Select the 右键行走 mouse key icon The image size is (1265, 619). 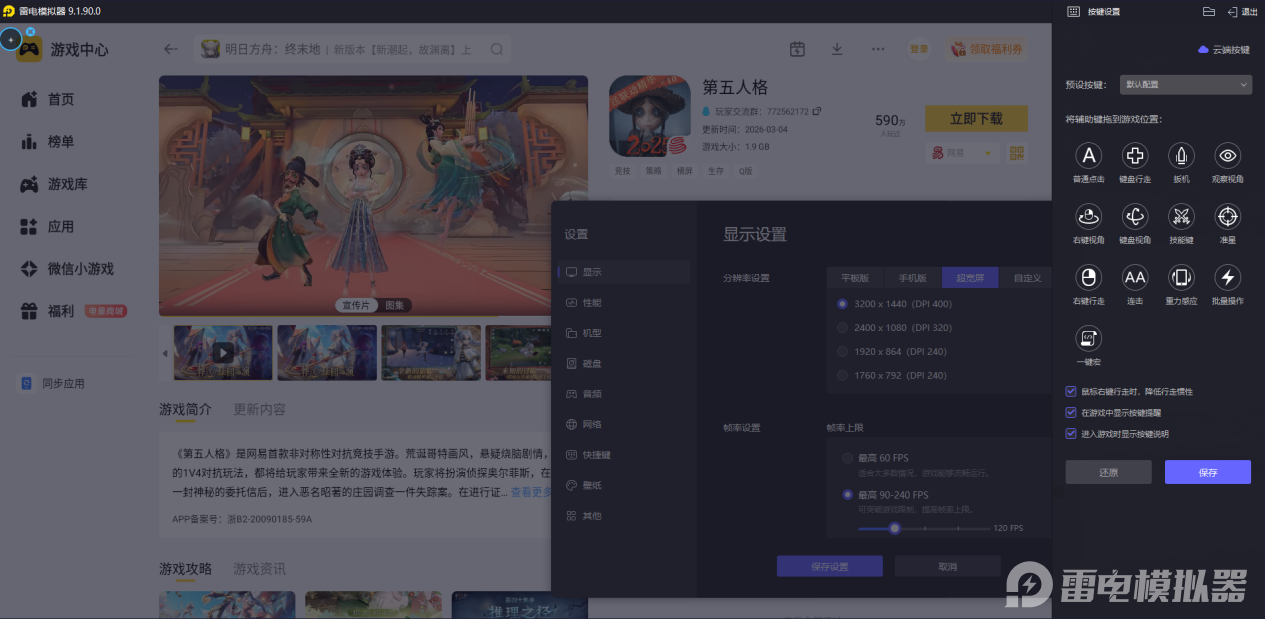1088,277
